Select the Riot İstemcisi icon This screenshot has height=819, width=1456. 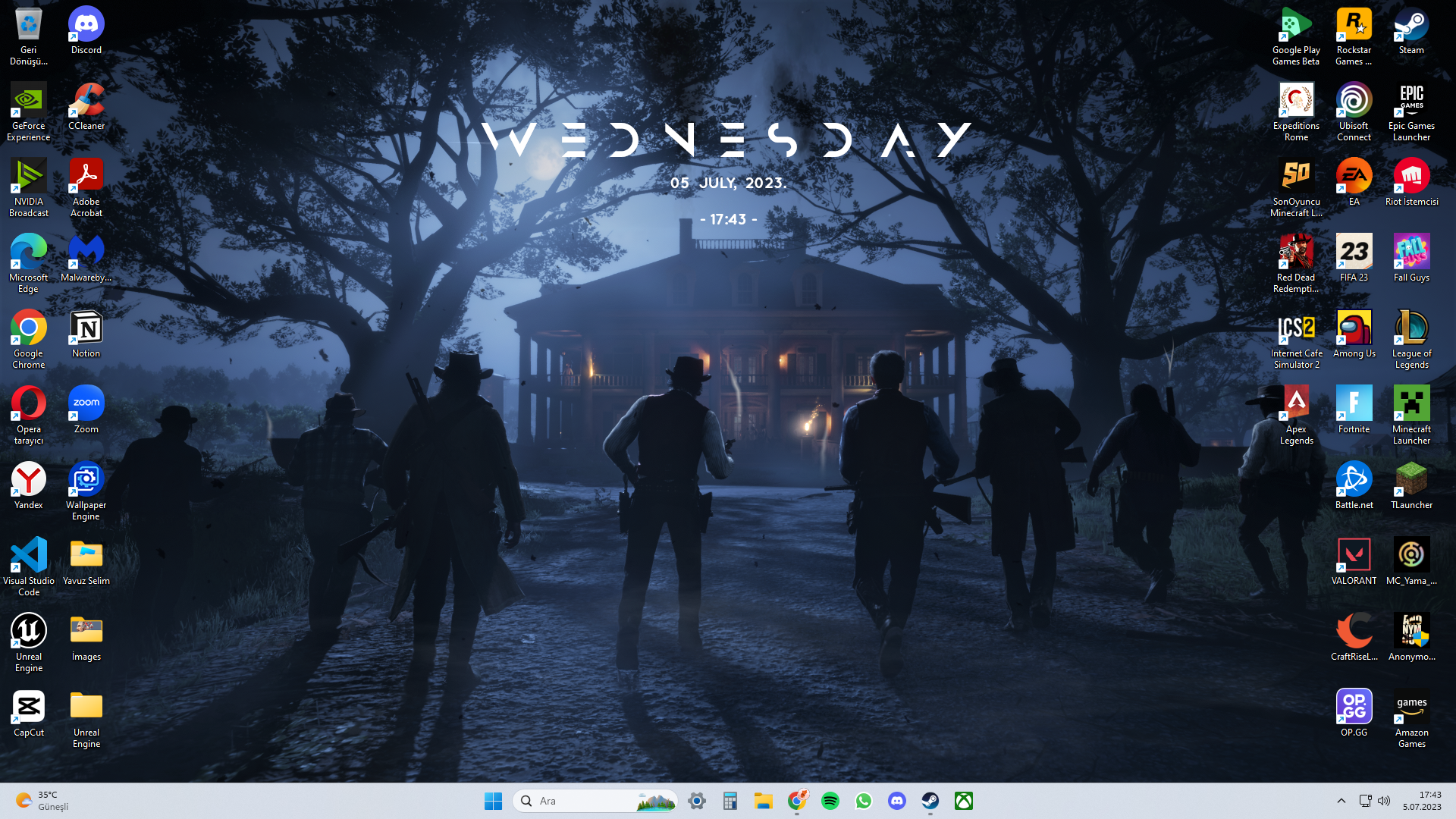point(1411,184)
